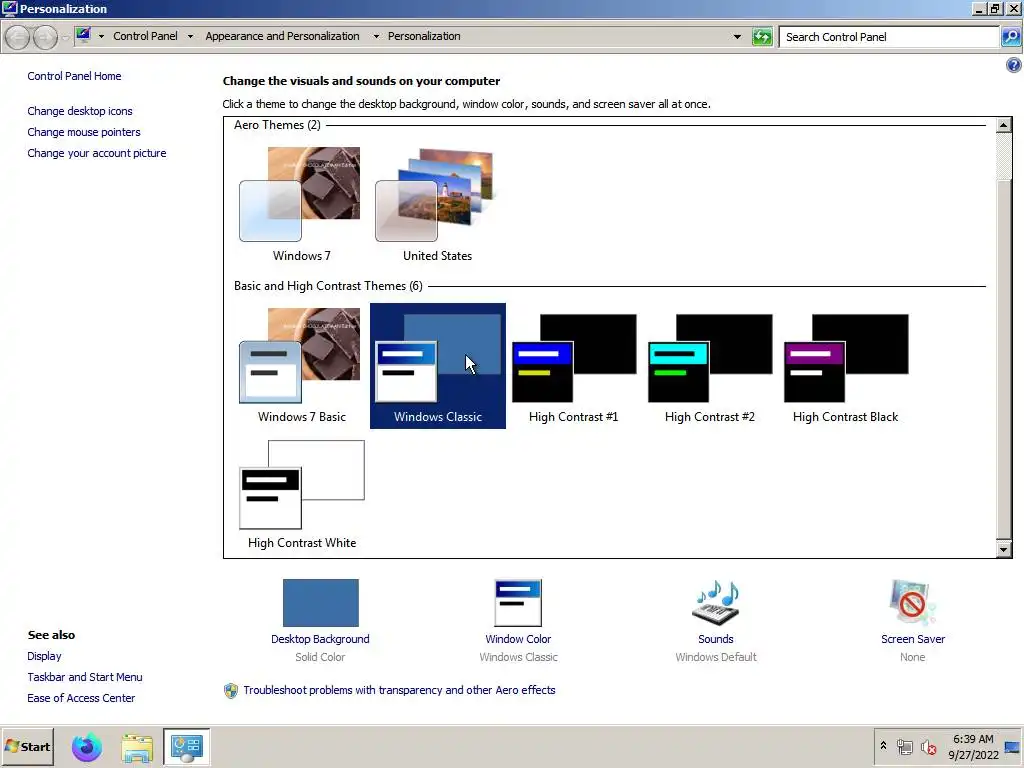Select the High Contrast Black theme

(x=845, y=366)
